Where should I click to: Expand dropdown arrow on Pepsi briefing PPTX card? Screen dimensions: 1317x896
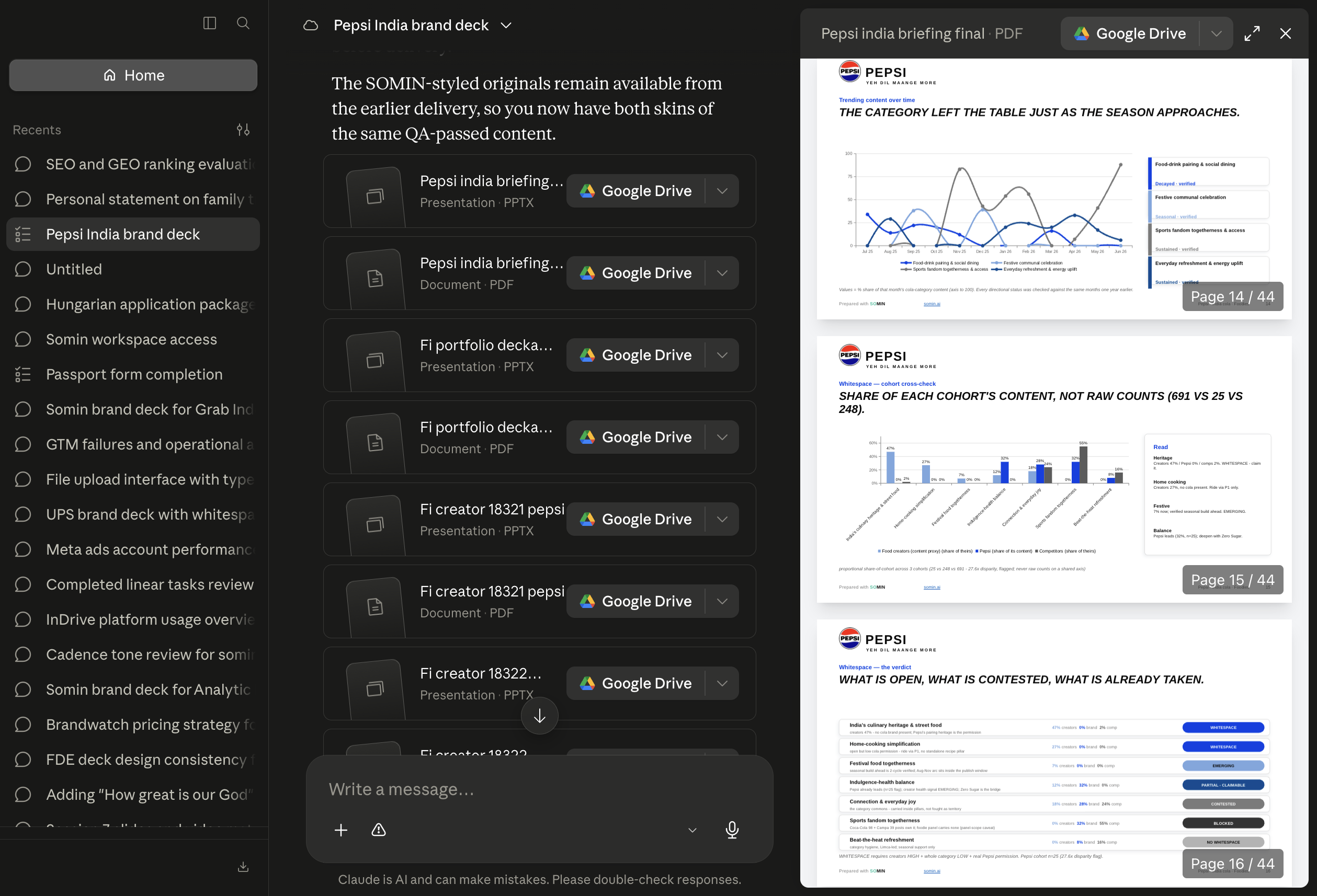(722, 191)
